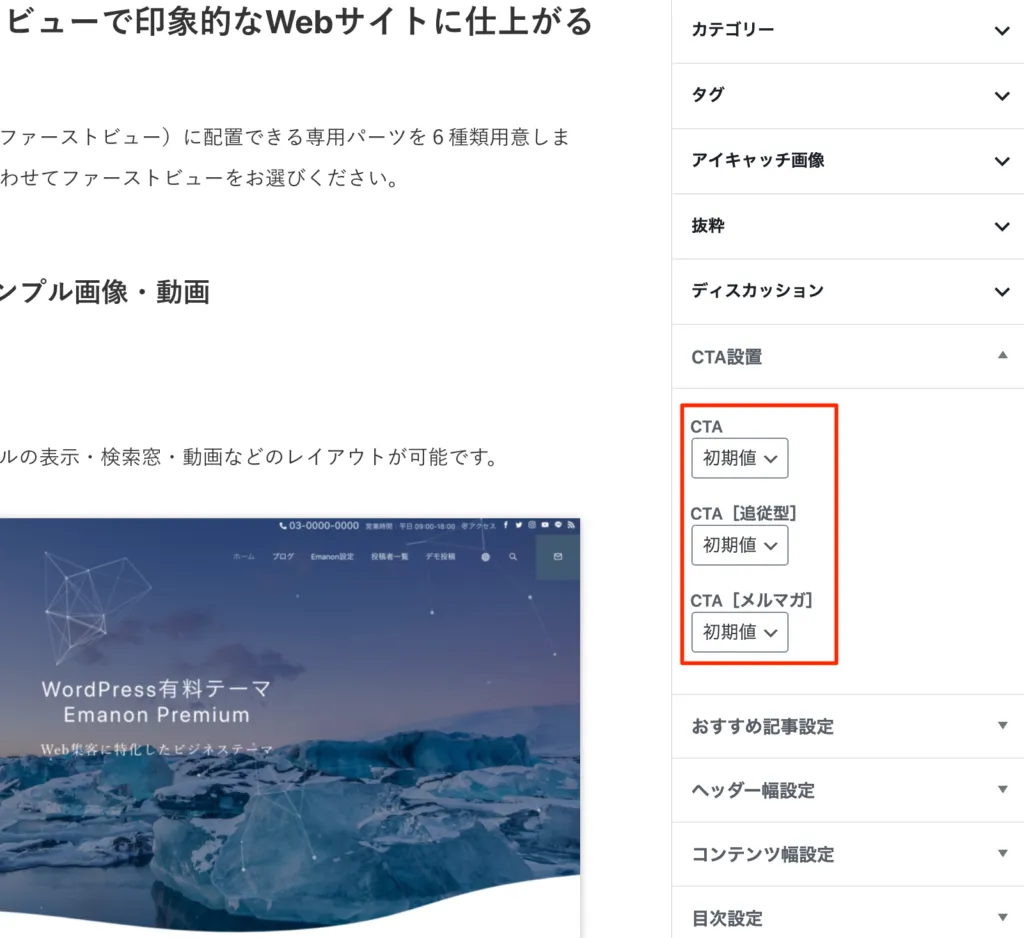Click the paragraph mentioning 専用パーツを6種類
Screen dimensions: 1024x938
pos(285,157)
